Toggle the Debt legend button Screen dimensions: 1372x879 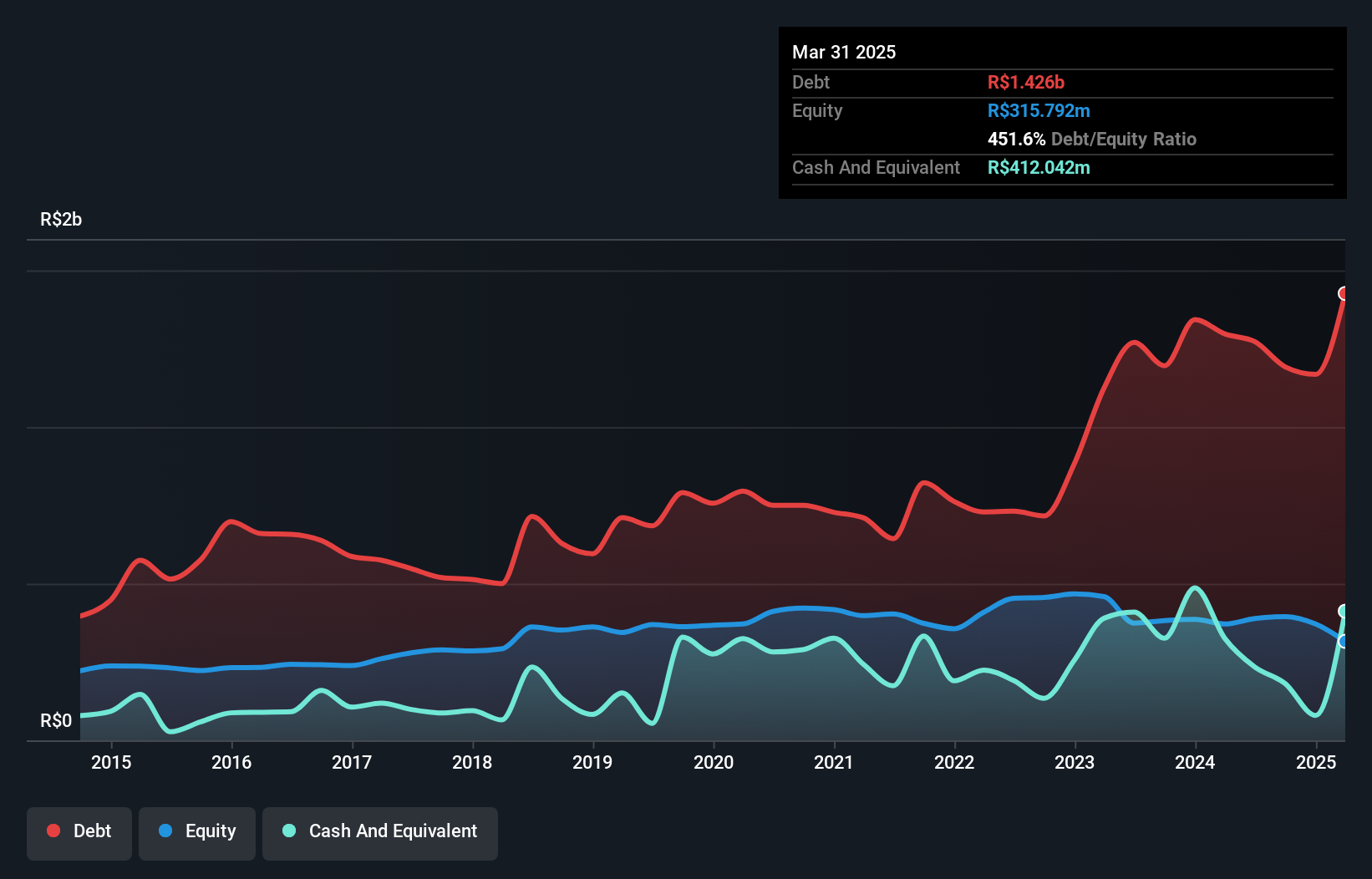[79, 833]
